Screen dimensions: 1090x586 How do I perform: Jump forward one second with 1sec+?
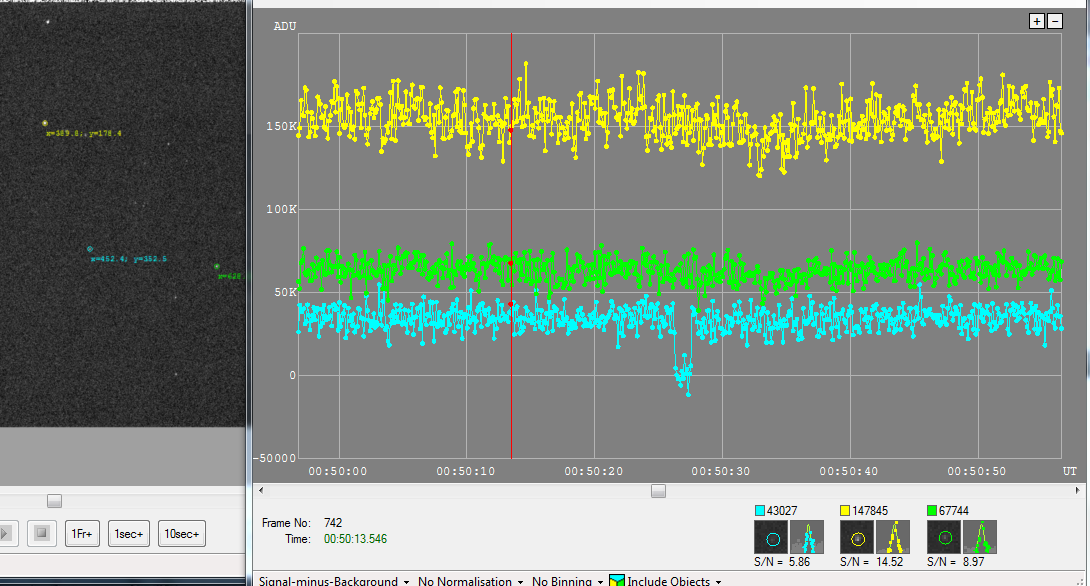point(128,534)
